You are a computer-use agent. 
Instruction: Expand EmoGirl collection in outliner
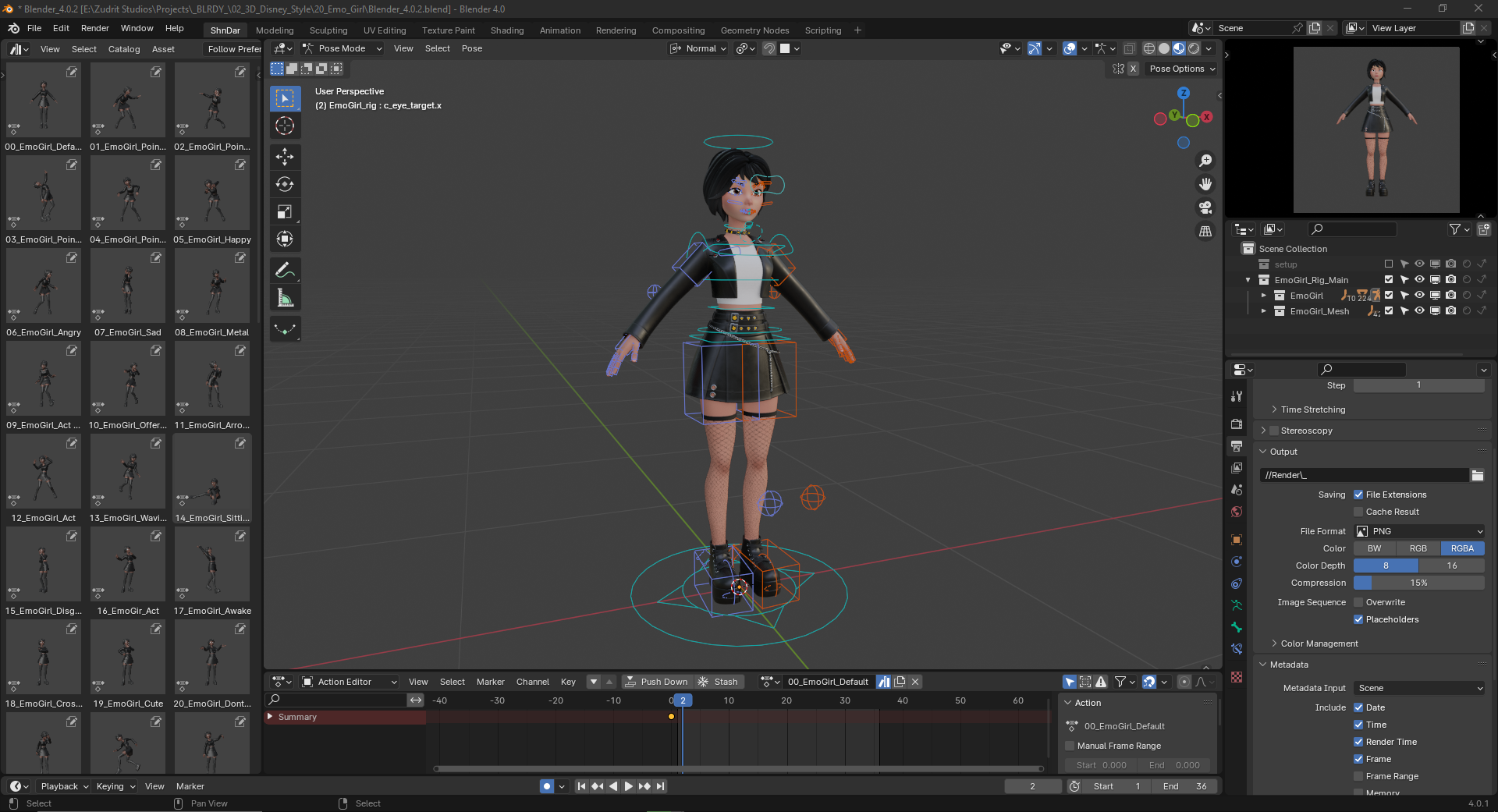(x=1263, y=296)
